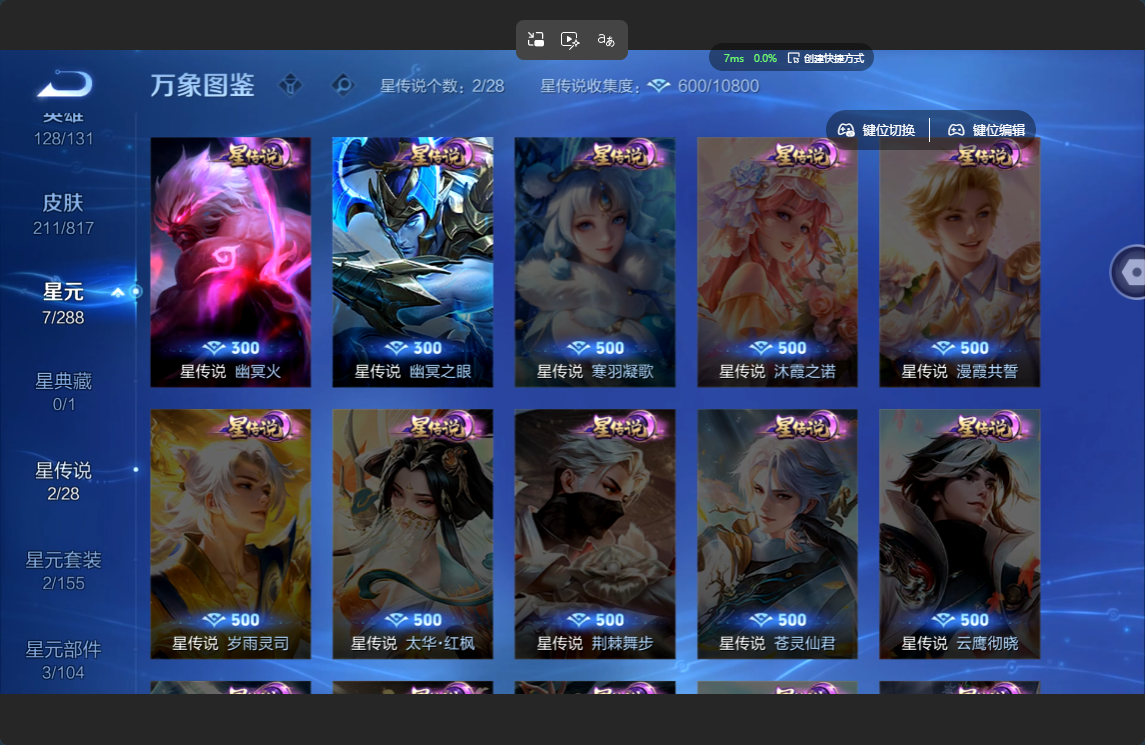The height and width of the screenshot is (745, 1145).
Task: Click the 7ms latency indicator
Action: click(733, 58)
